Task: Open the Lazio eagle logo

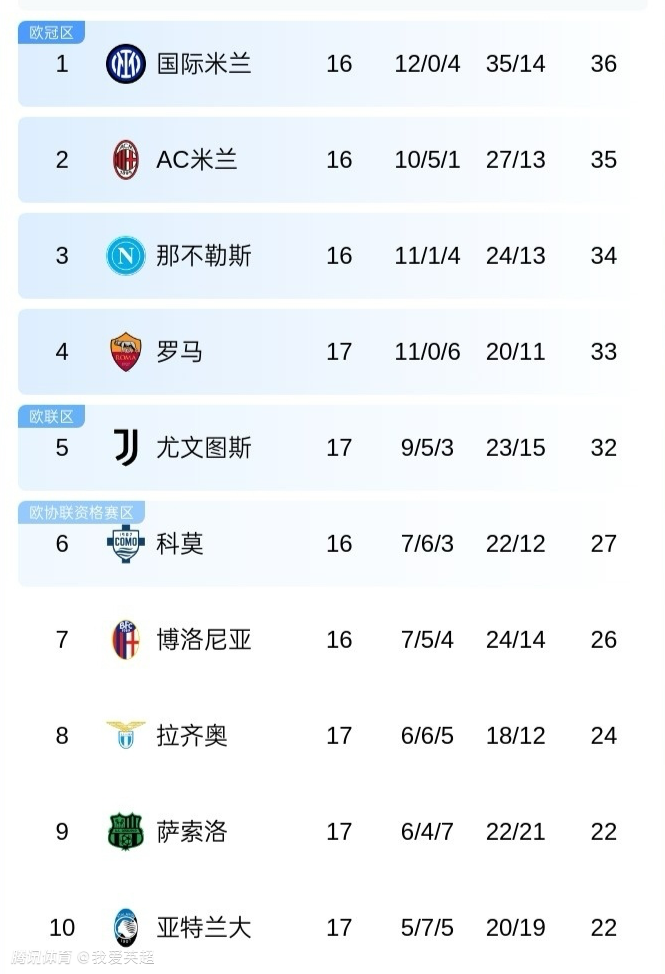Action: coord(126,736)
